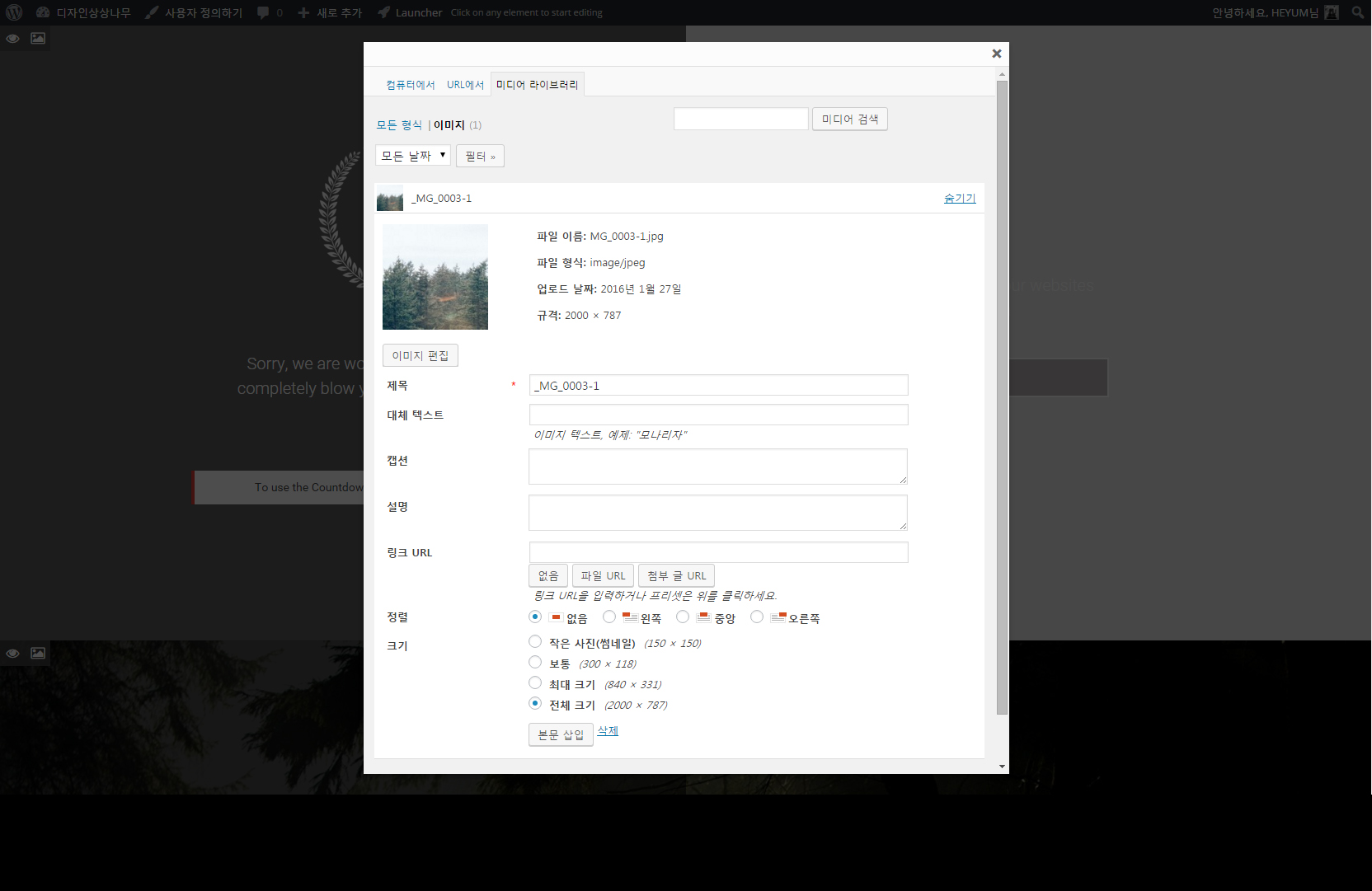Select the center alignment radio option
Screen dimensions: 1372x891
click(x=683, y=617)
